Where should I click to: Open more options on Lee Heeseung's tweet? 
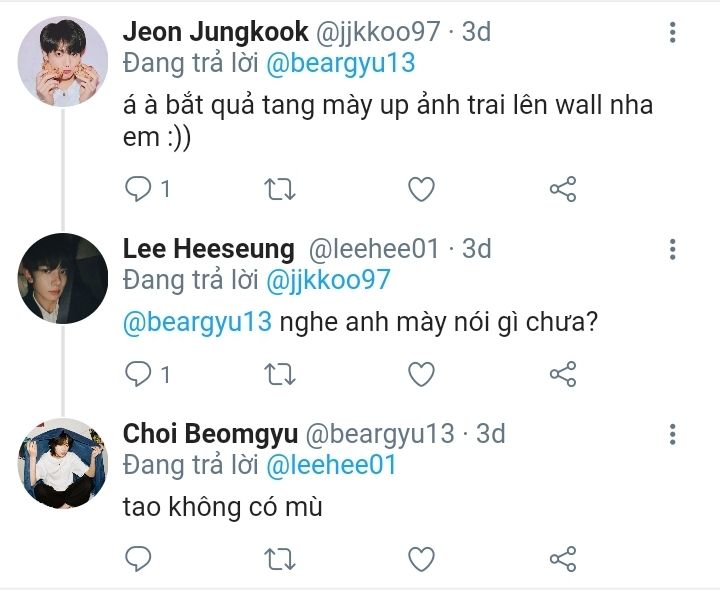(673, 249)
